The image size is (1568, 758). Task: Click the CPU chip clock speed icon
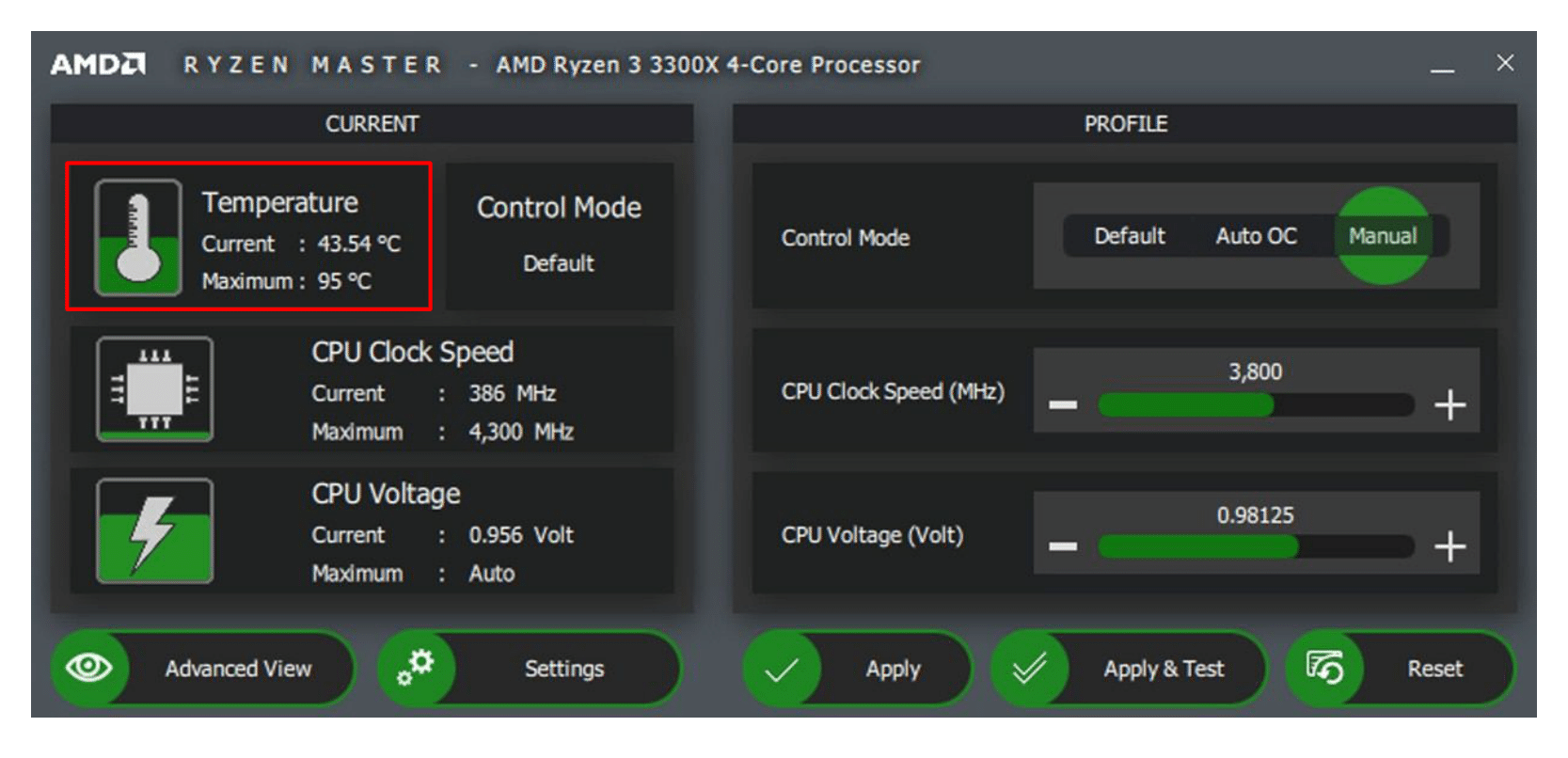(155, 389)
